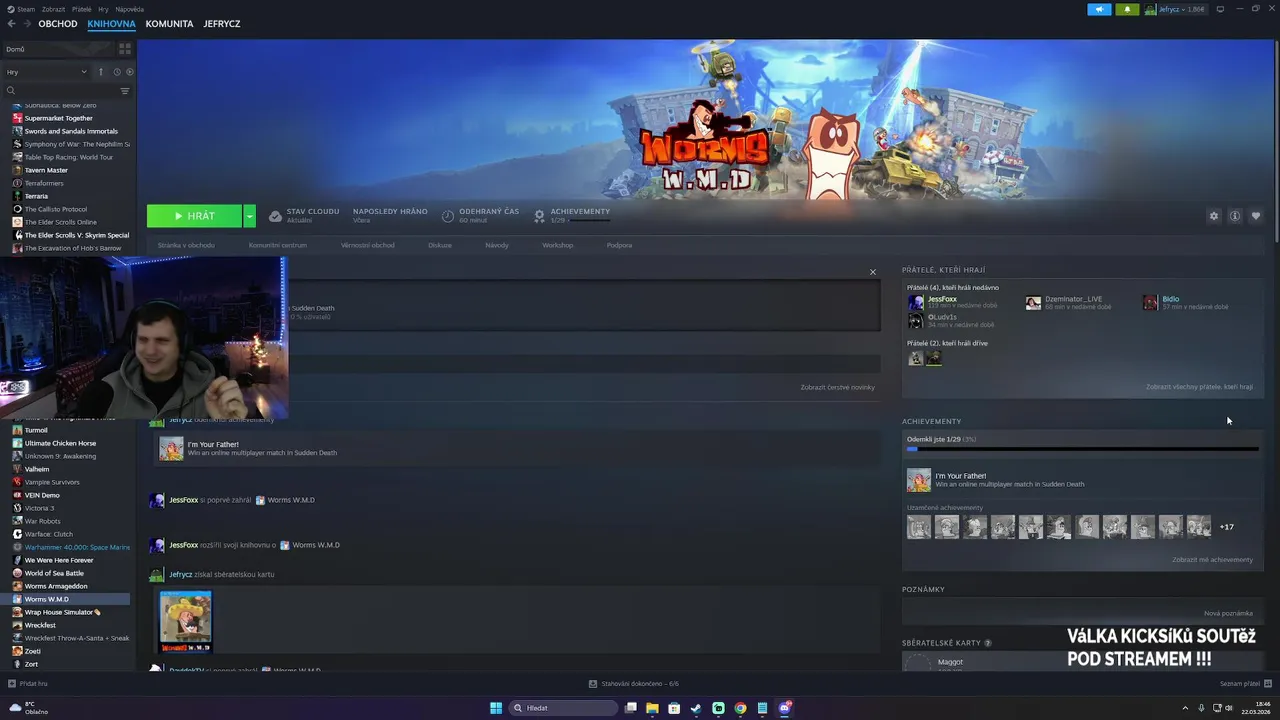Open Komunitní centrum link

(x=278, y=245)
